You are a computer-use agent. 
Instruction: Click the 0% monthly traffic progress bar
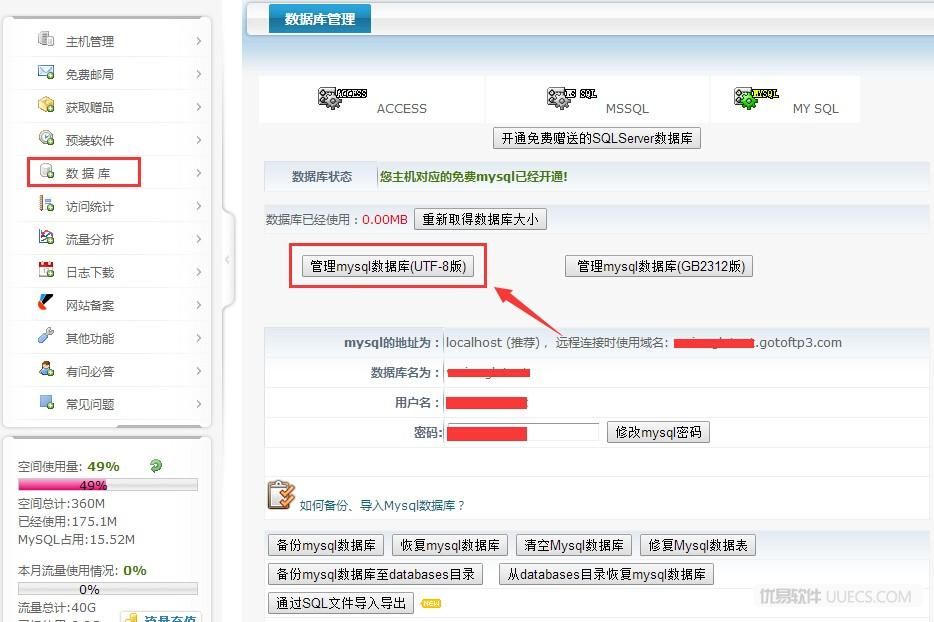point(108,589)
